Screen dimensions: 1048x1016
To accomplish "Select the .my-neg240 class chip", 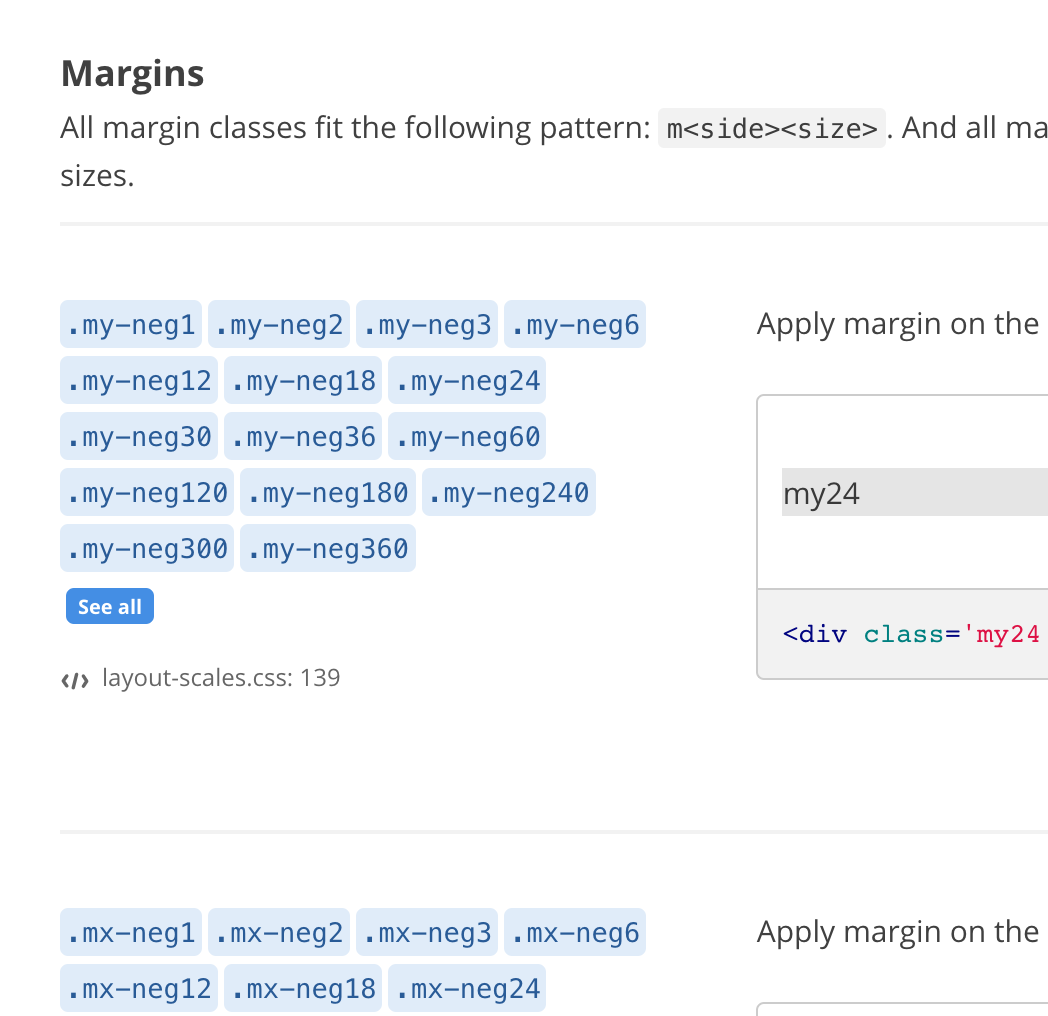I will point(508,491).
